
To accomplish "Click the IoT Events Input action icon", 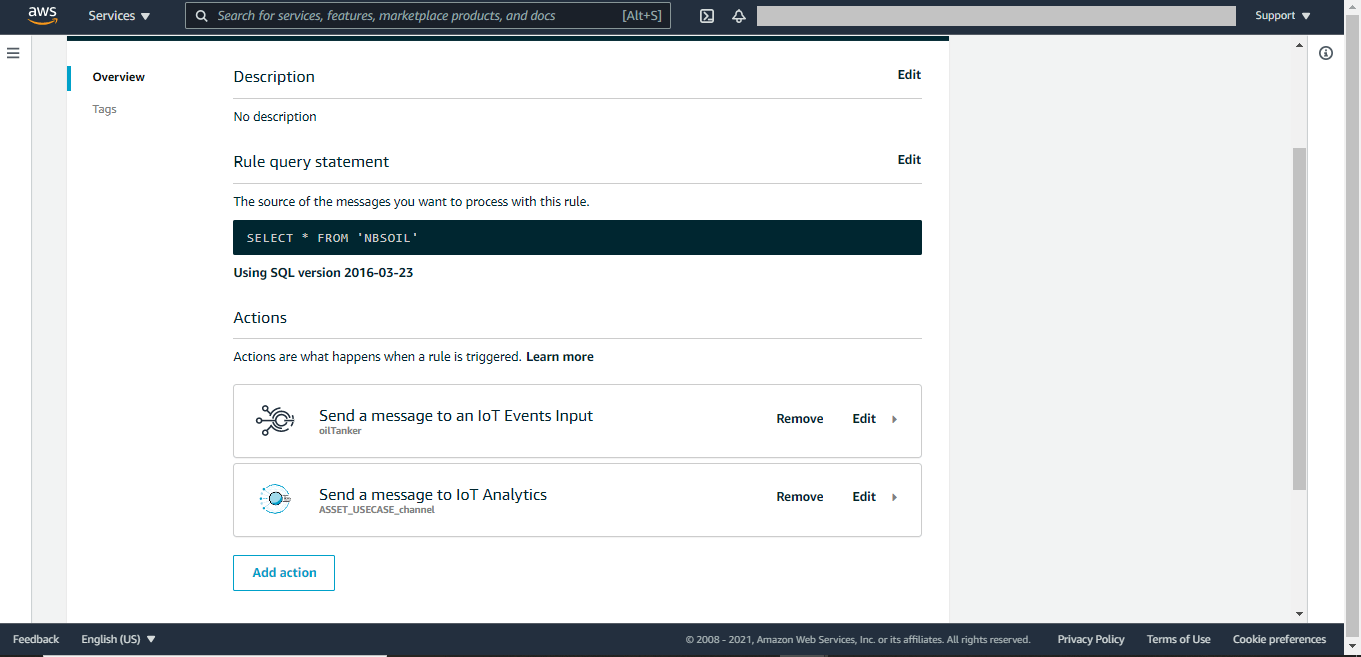I will click(x=275, y=421).
